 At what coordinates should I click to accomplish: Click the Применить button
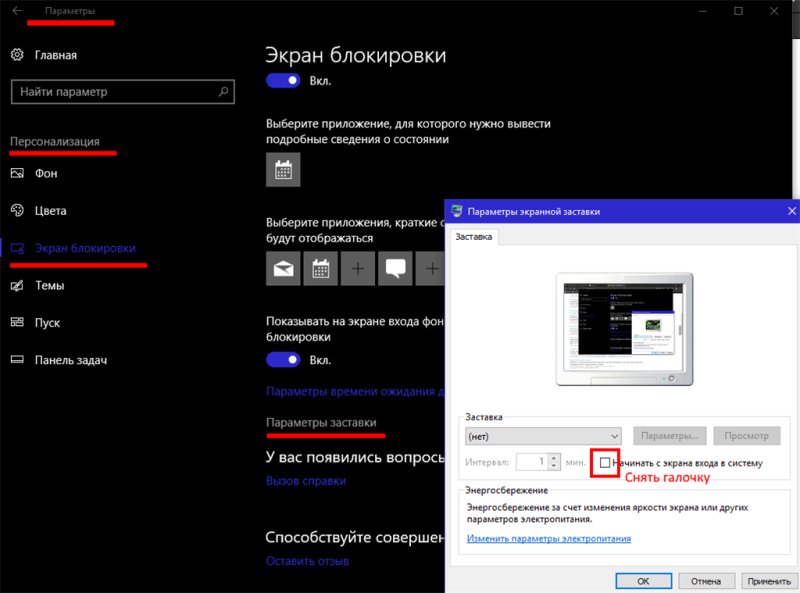click(x=768, y=580)
